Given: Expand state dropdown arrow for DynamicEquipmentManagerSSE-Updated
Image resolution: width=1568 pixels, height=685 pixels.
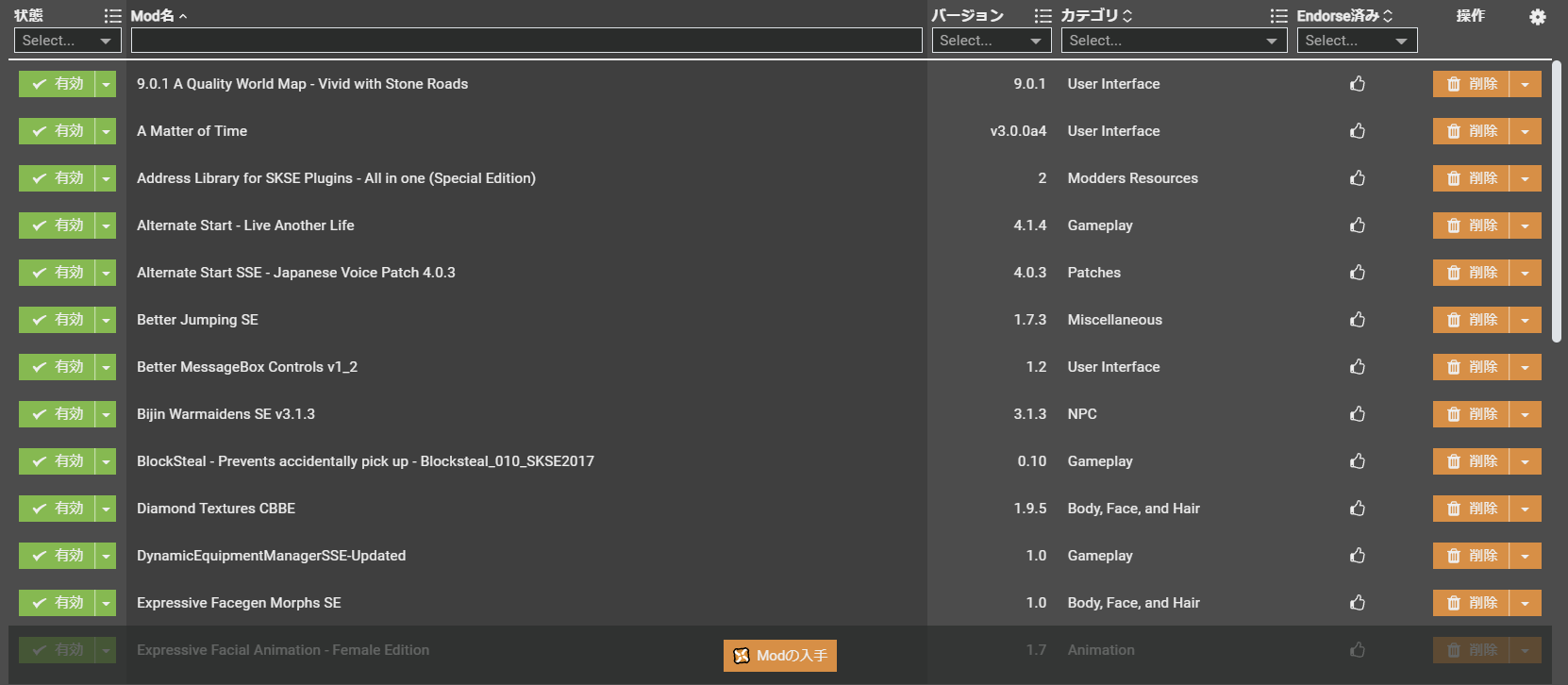Looking at the screenshot, I should [x=106, y=556].
